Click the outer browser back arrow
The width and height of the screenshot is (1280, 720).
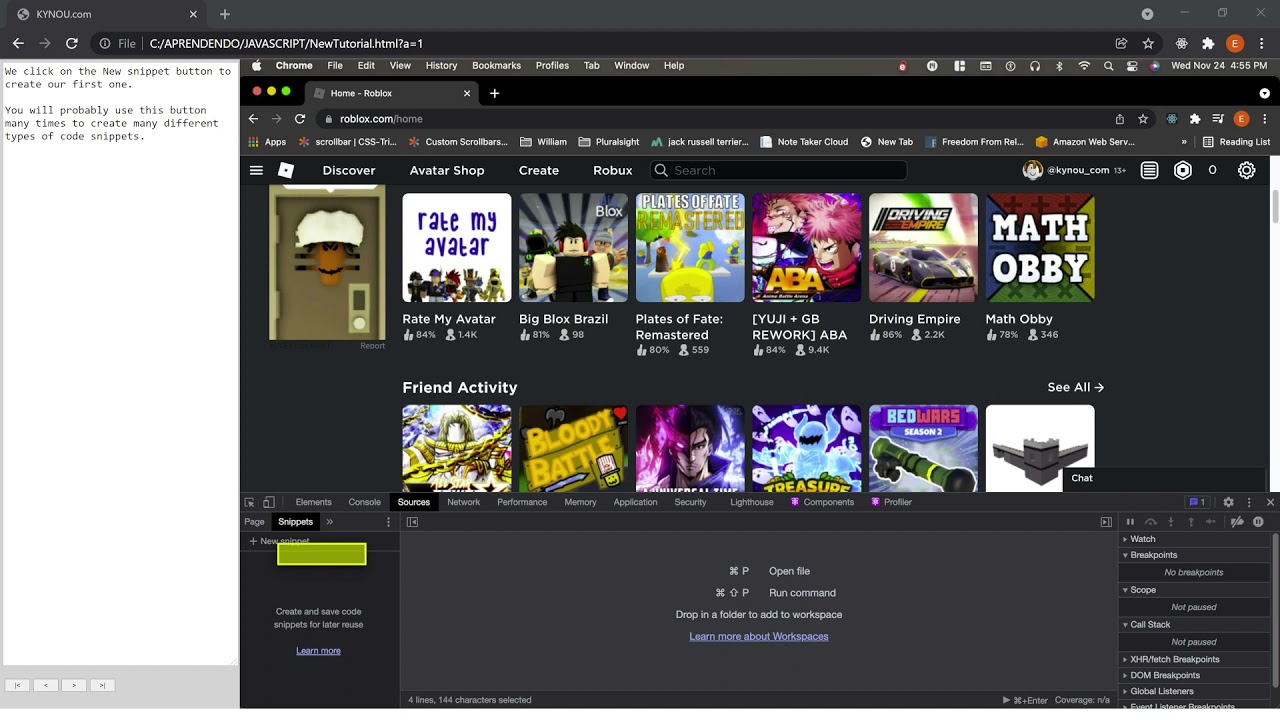pos(18,43)
